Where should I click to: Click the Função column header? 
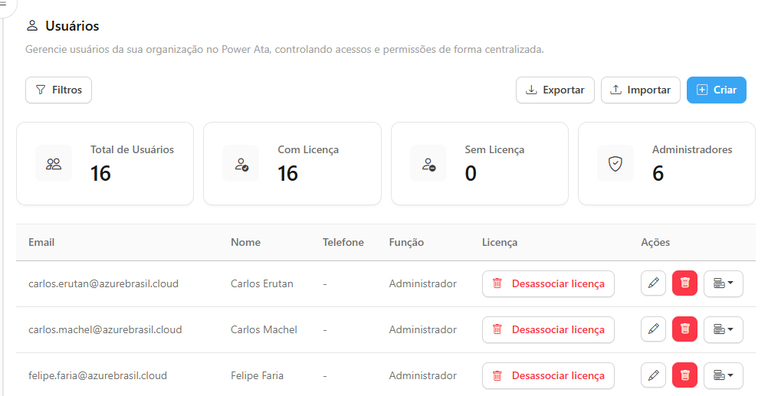pyautogui.click(x=406, y=242)
